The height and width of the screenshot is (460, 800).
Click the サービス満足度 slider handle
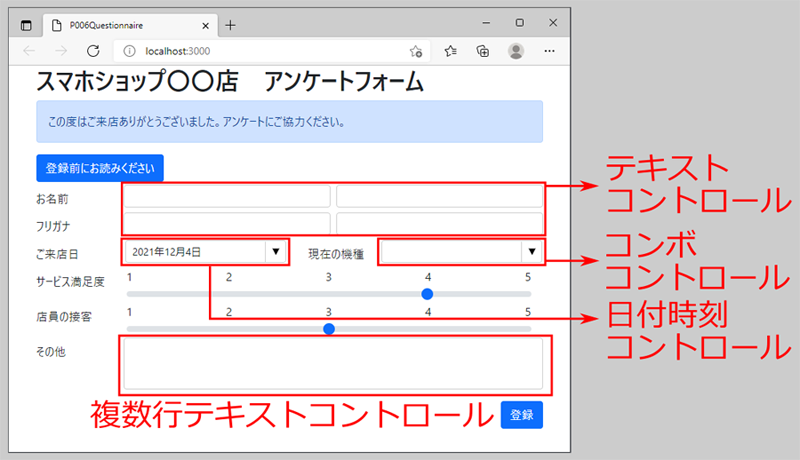tap(428, 294)
